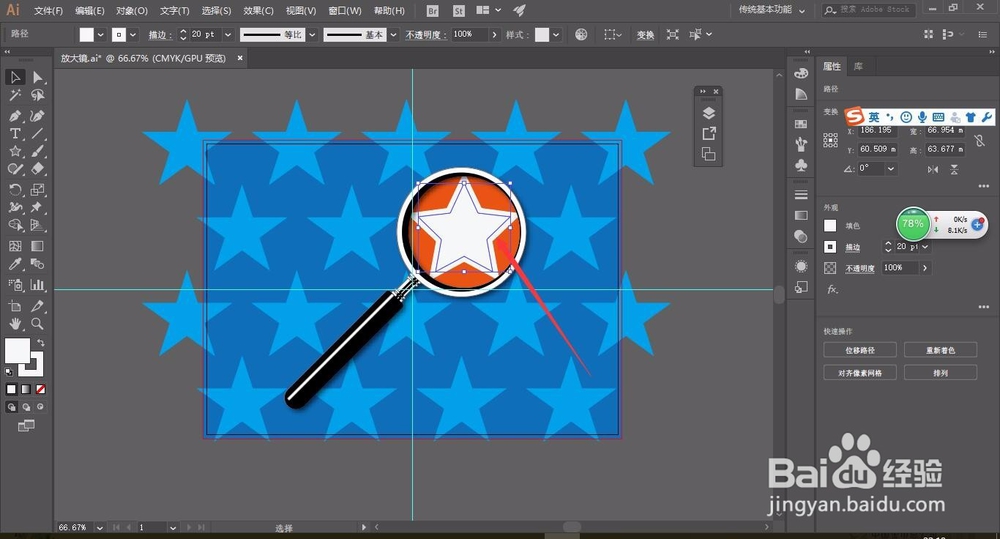Select the Selection (black arrow) tool

15,77
